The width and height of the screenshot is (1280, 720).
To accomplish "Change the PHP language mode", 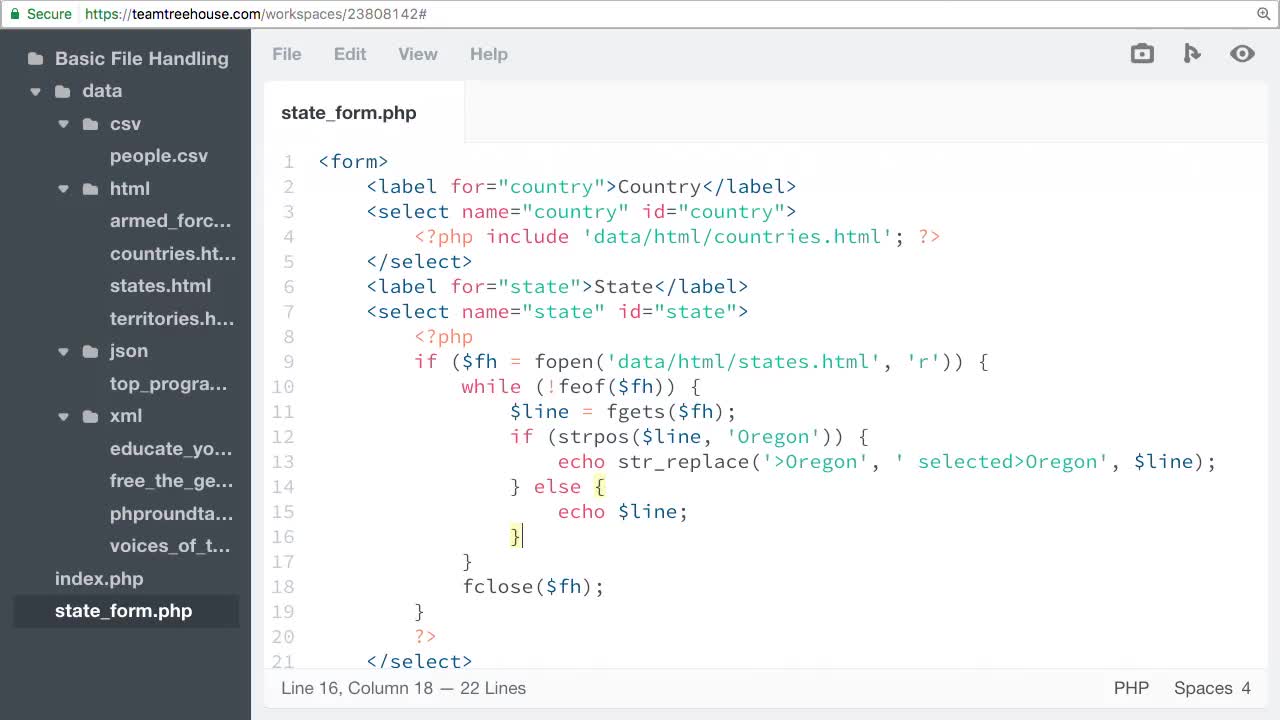I will coord(1131,688).
